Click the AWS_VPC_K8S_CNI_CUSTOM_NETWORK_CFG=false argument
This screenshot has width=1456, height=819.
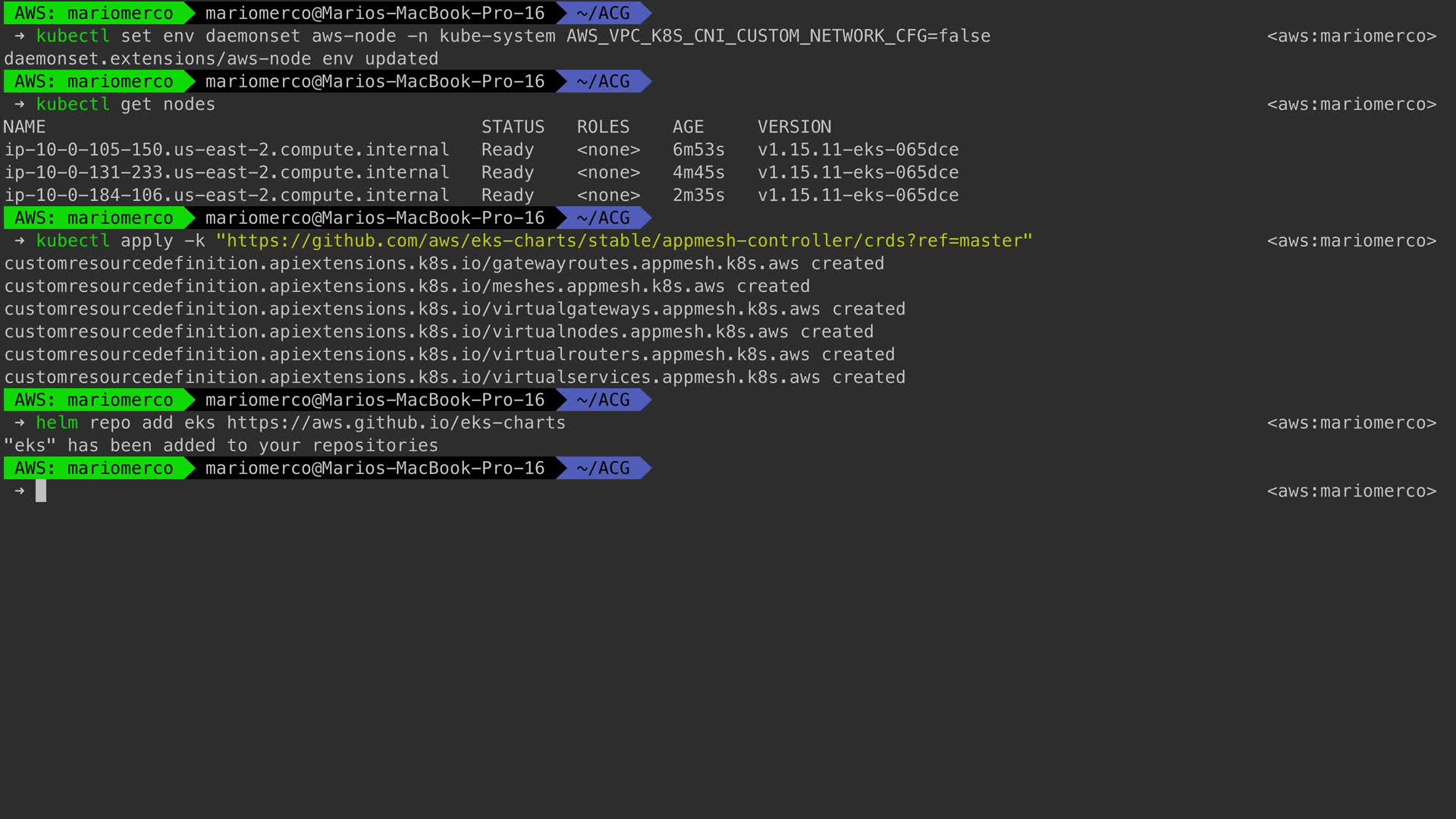(x=778, y=36)
